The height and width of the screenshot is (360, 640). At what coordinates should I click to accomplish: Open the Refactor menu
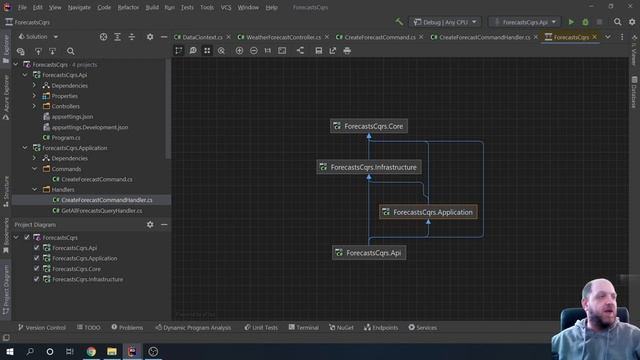(128, 7)
